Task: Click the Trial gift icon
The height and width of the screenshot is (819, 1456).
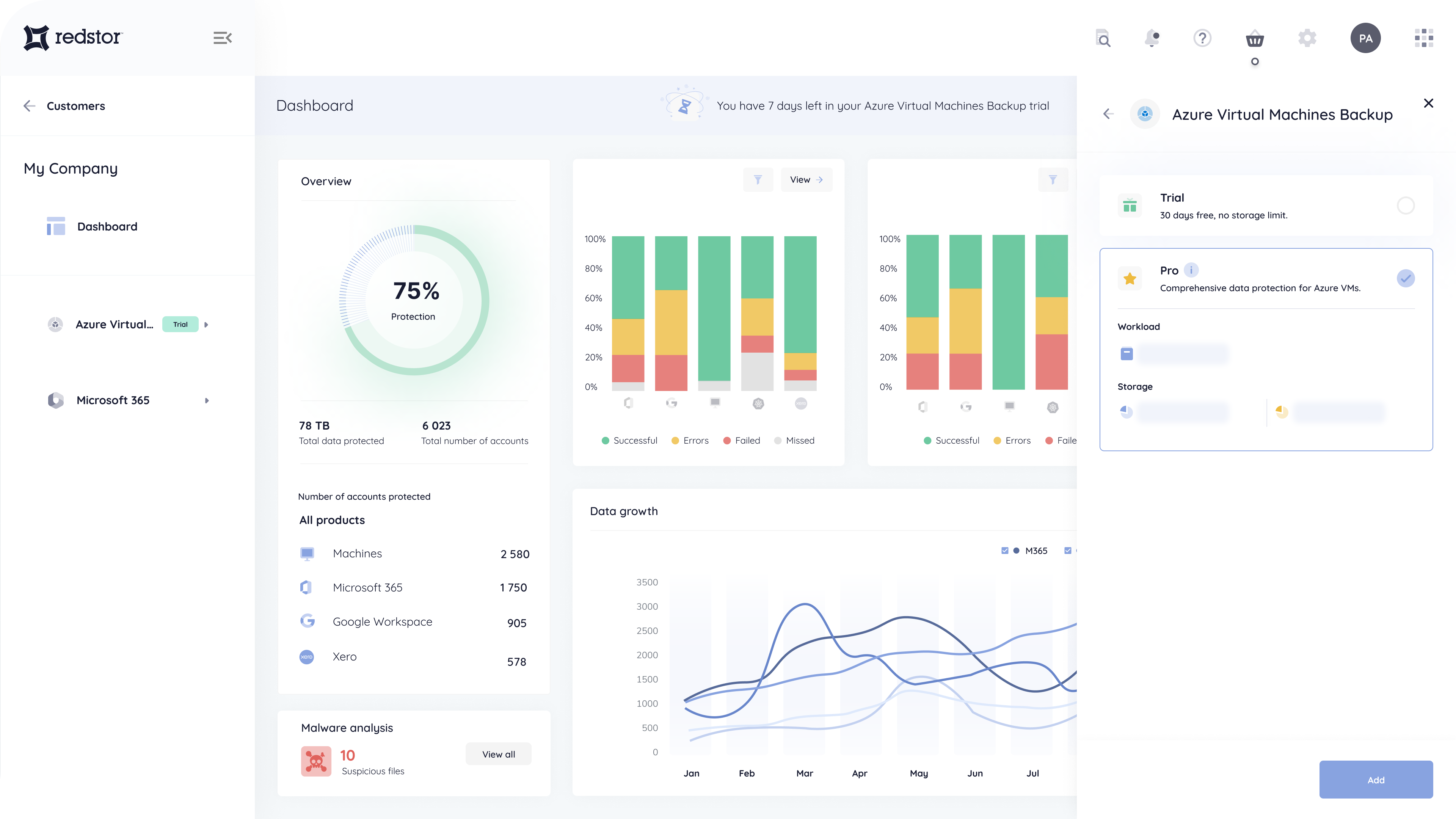Action: (1129, 205)
